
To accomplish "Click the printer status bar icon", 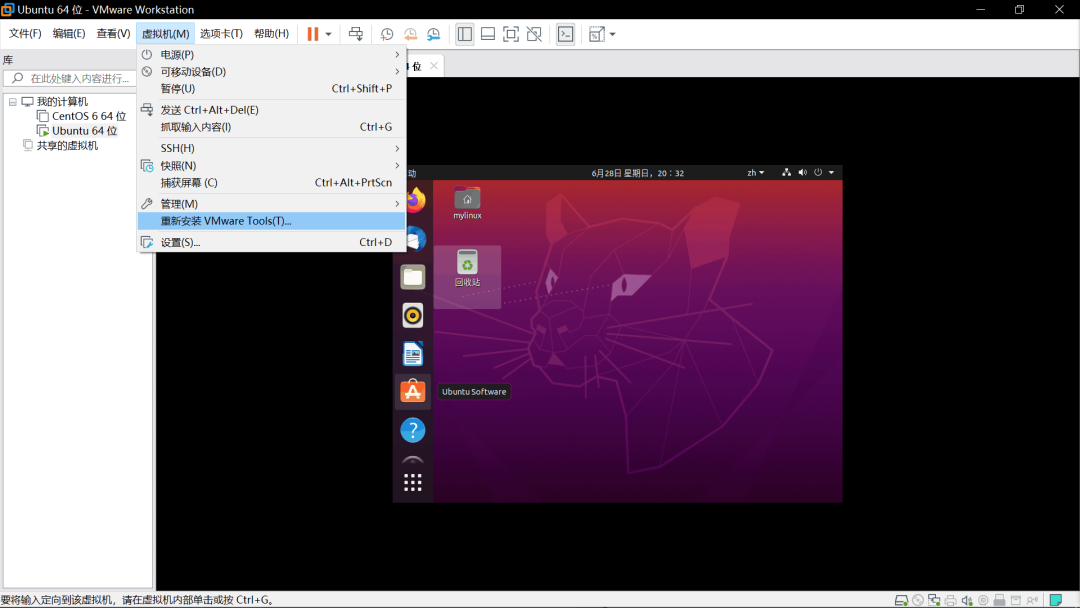I will point(951,600).
